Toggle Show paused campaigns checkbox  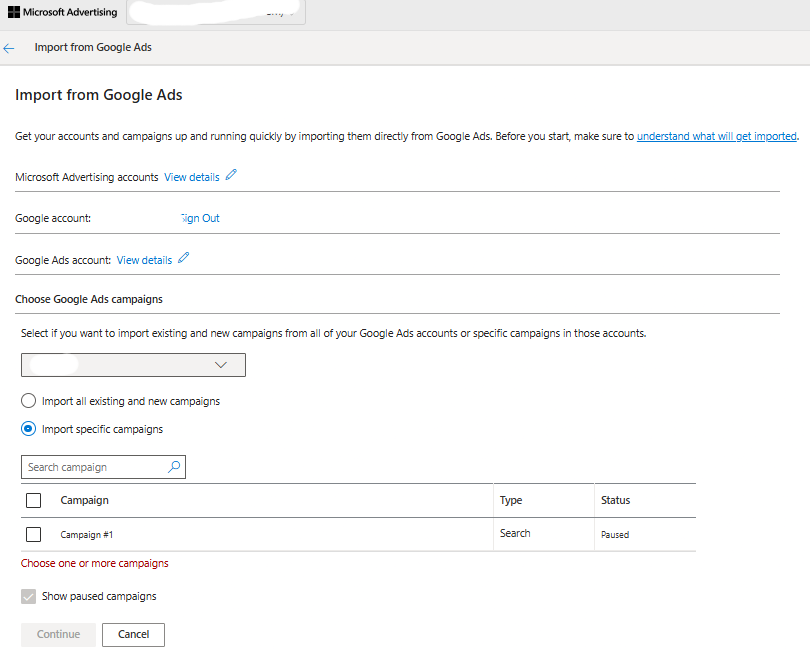[28, 596]
